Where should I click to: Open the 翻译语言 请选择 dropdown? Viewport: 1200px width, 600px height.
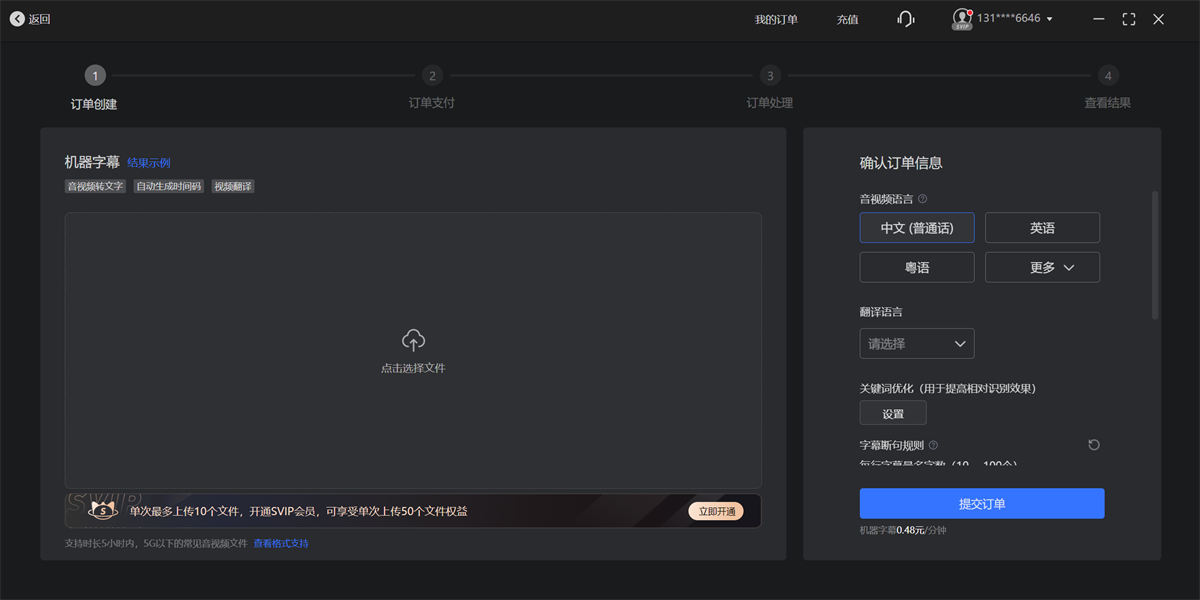coord(917,344)
